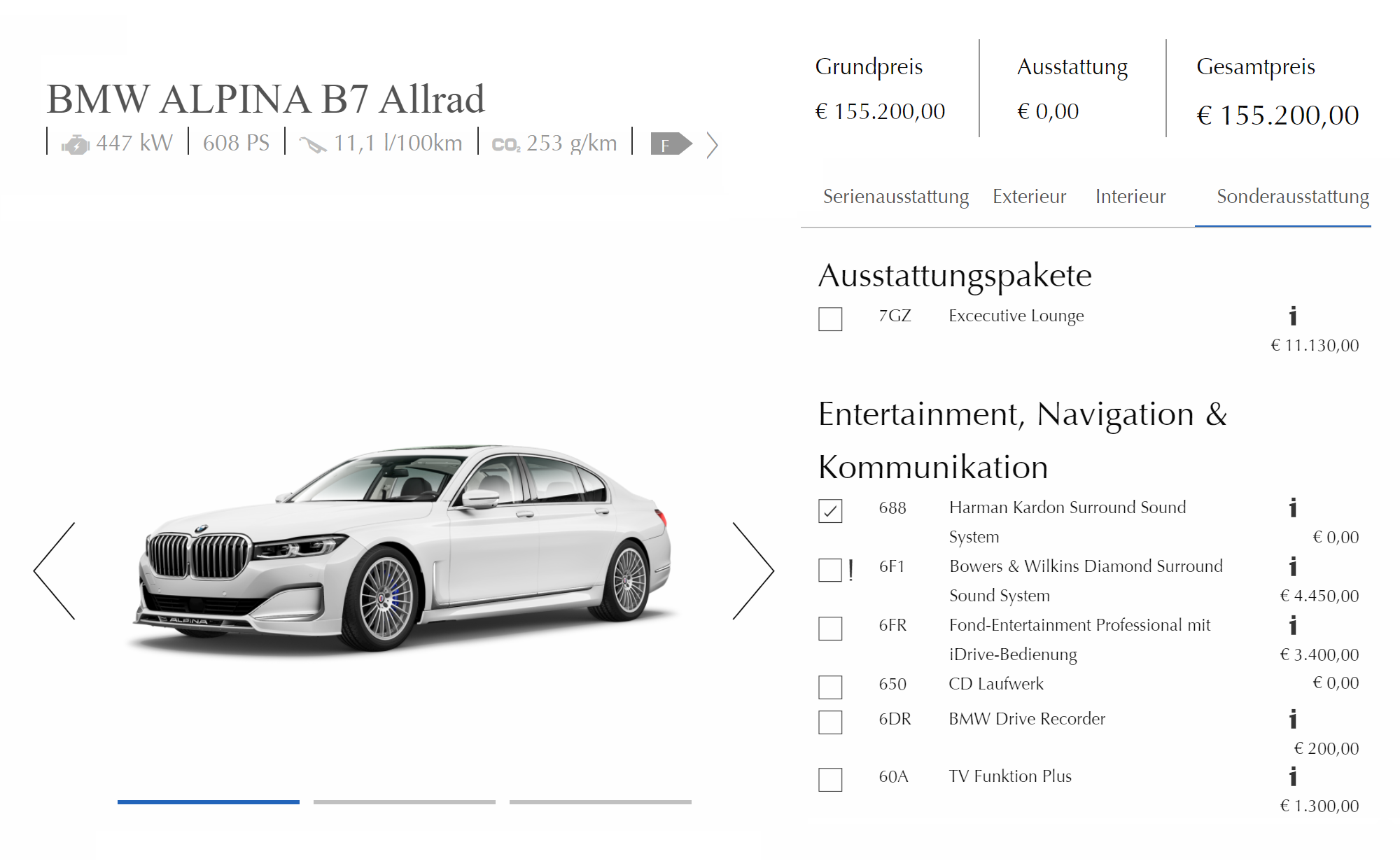Enable the 60A TV Funktion Plus checkbox

point(830,780)
